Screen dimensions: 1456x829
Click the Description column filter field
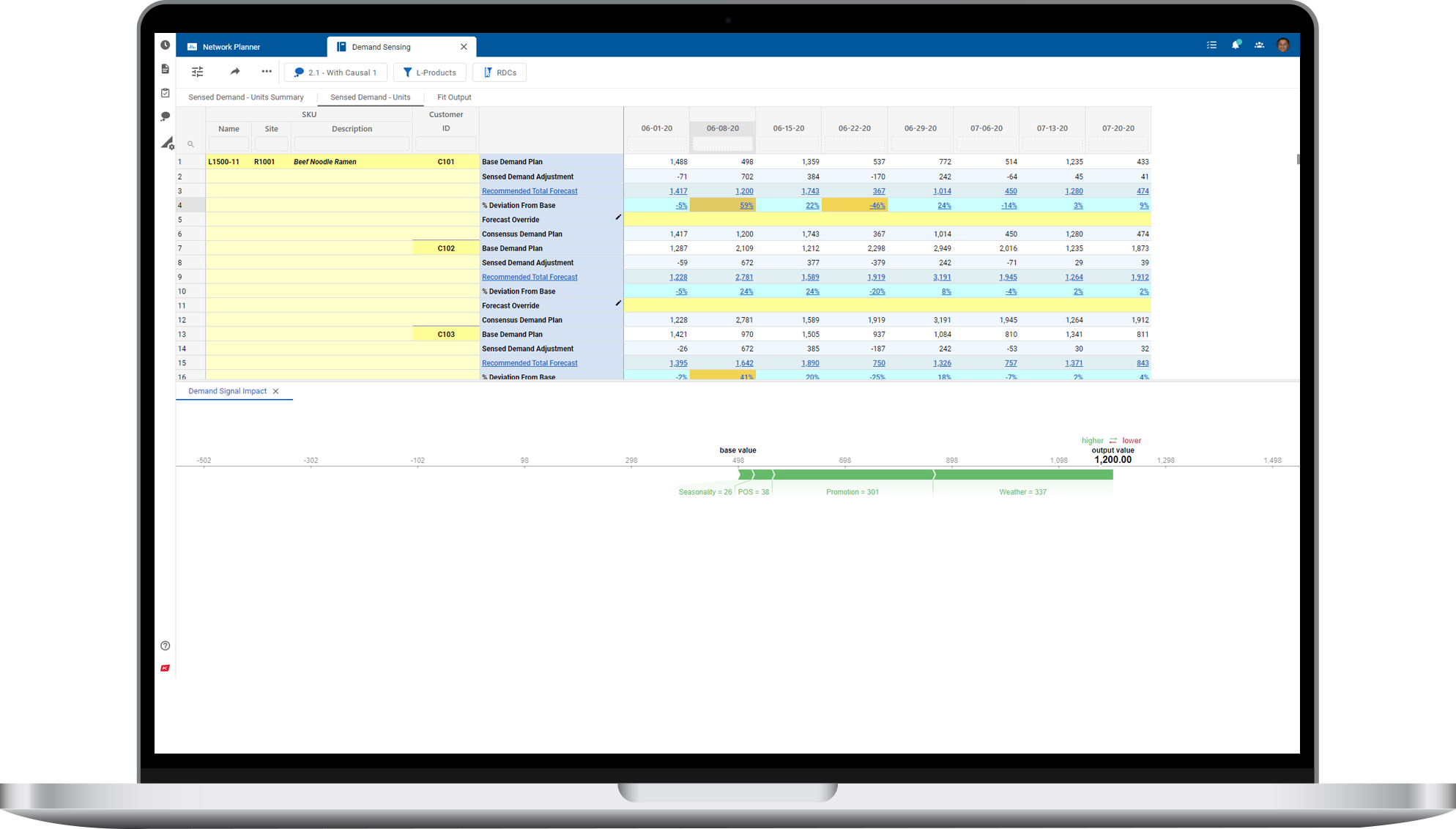(x=352, y=144)
